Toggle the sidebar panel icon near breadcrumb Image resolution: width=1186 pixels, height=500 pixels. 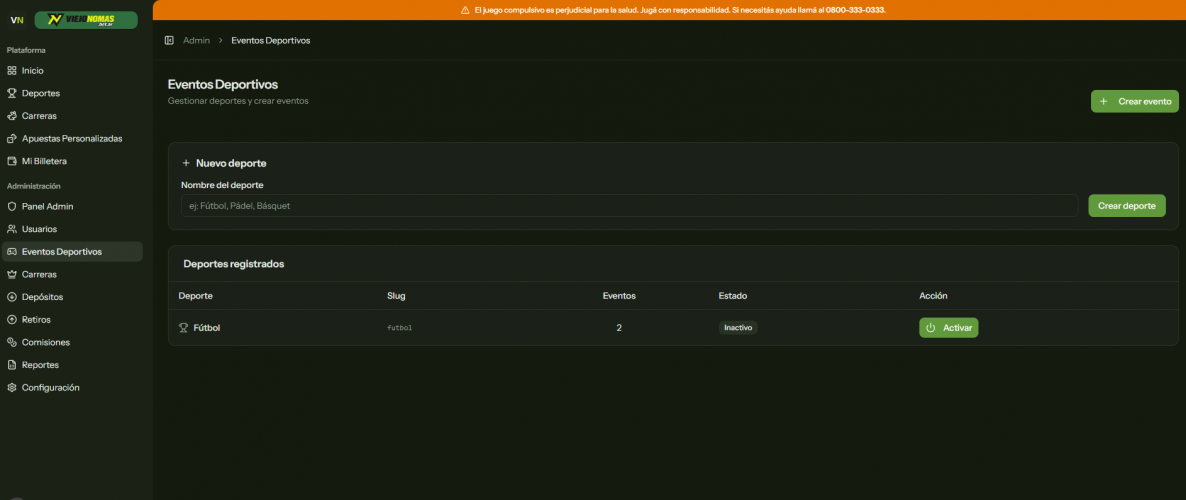pos(169,40)
